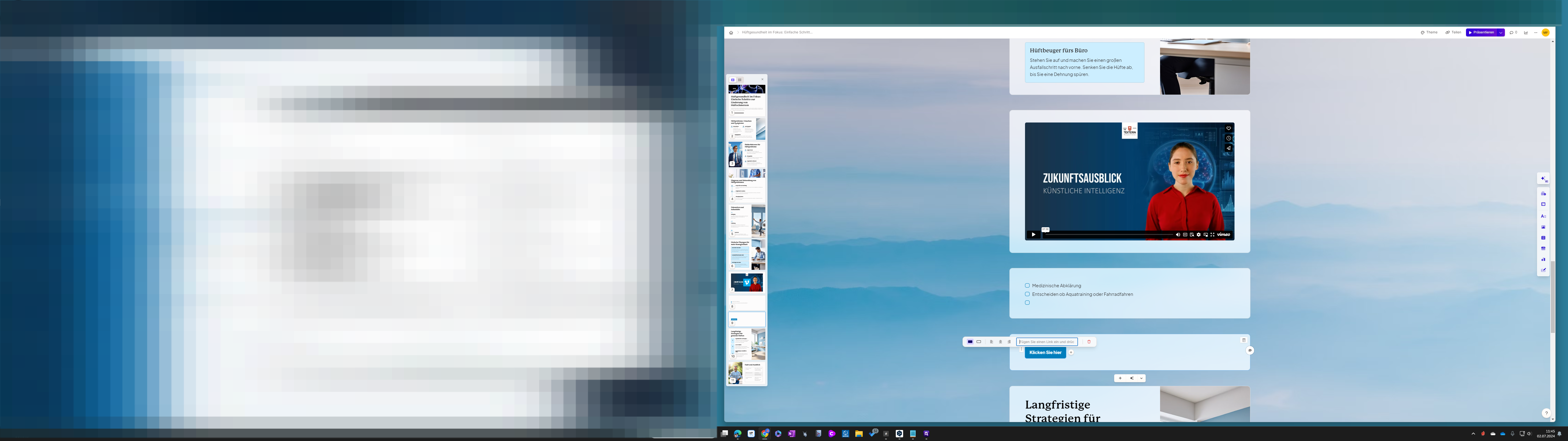
Task: Click the document title breadcrumb
Action: pos(777,32)
